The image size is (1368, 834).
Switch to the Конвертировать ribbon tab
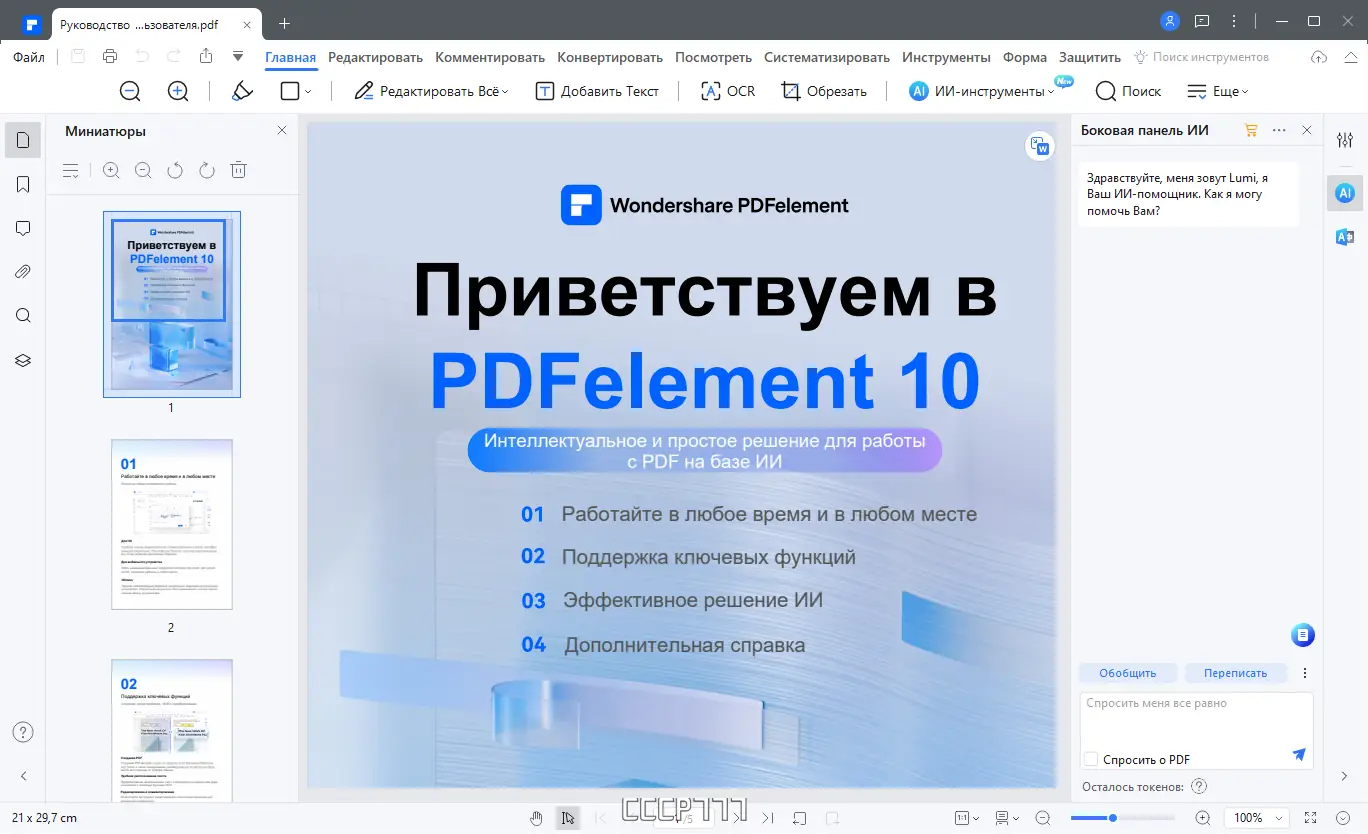click(610, 57)
